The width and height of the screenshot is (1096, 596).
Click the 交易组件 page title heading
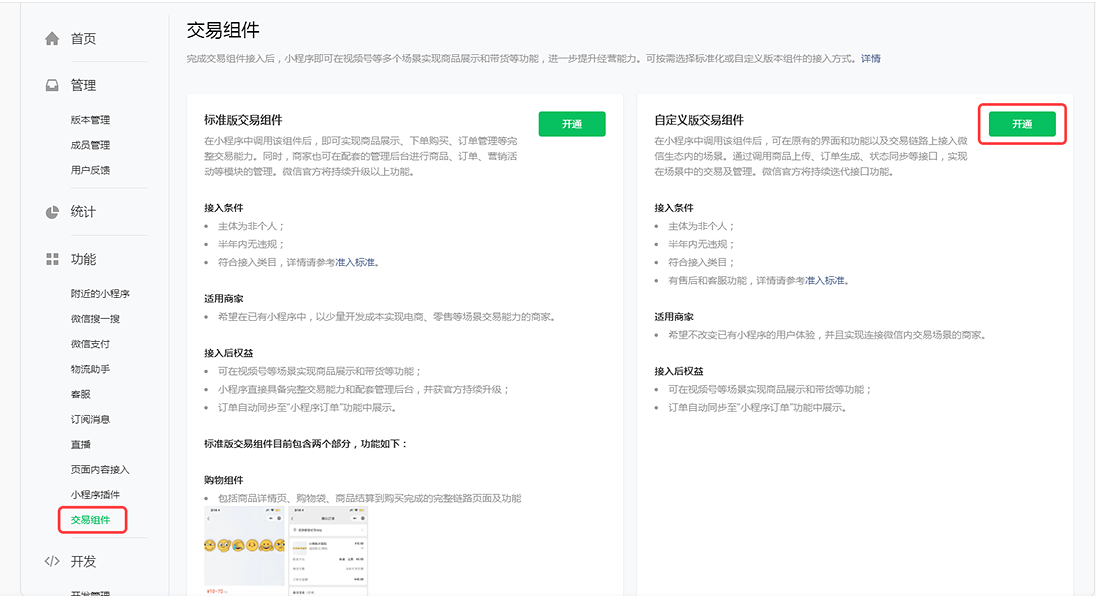tap(223, 31)
